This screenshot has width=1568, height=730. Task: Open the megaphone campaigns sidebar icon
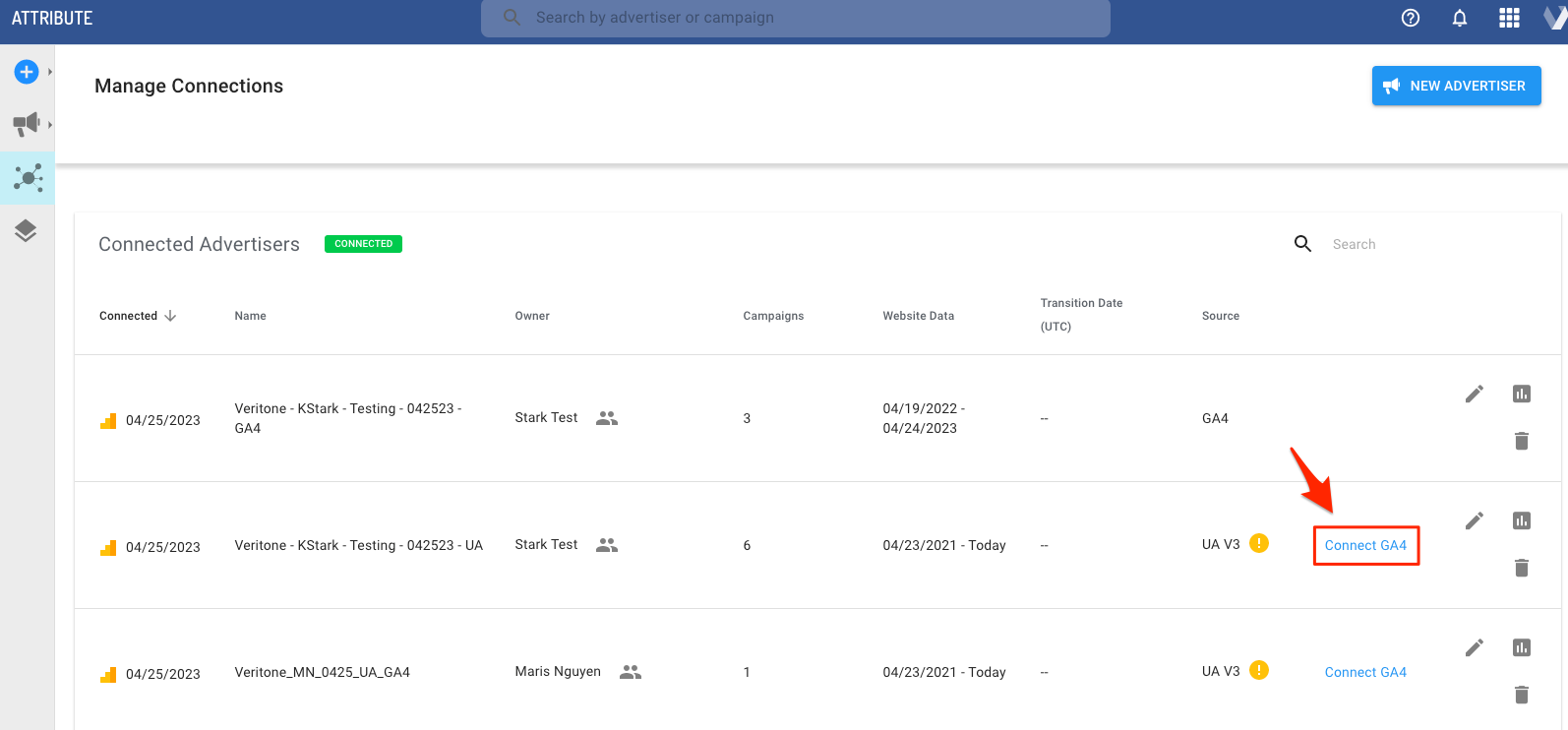(x=27, y=124)
